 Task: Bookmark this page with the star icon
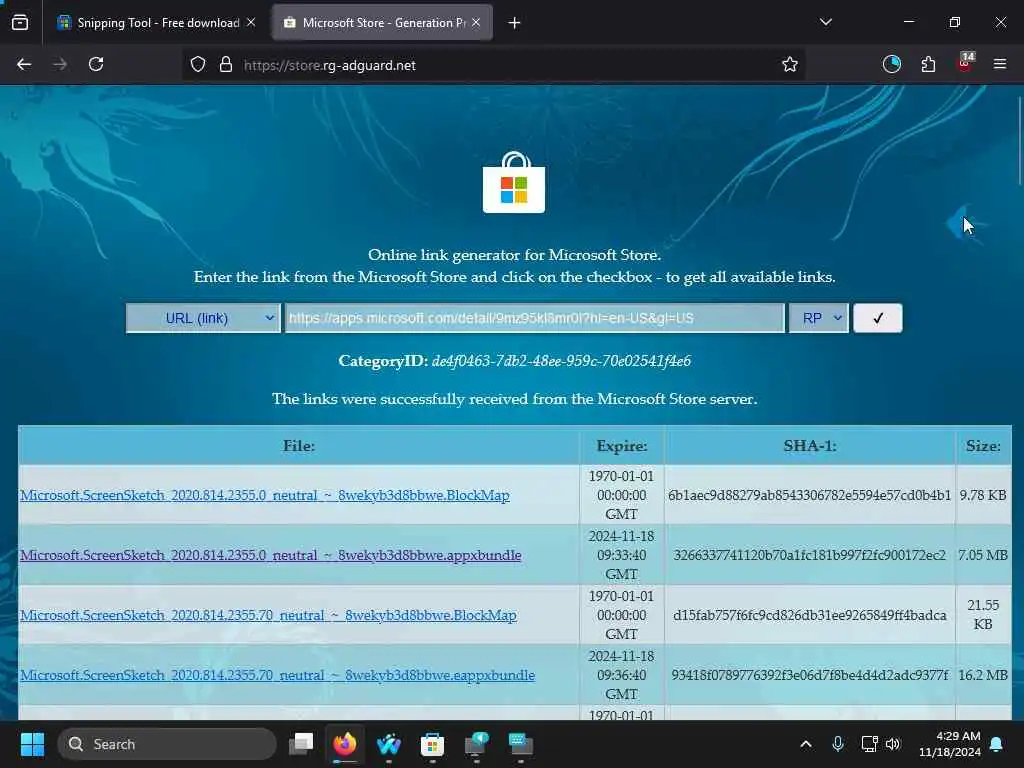[790, 65]
